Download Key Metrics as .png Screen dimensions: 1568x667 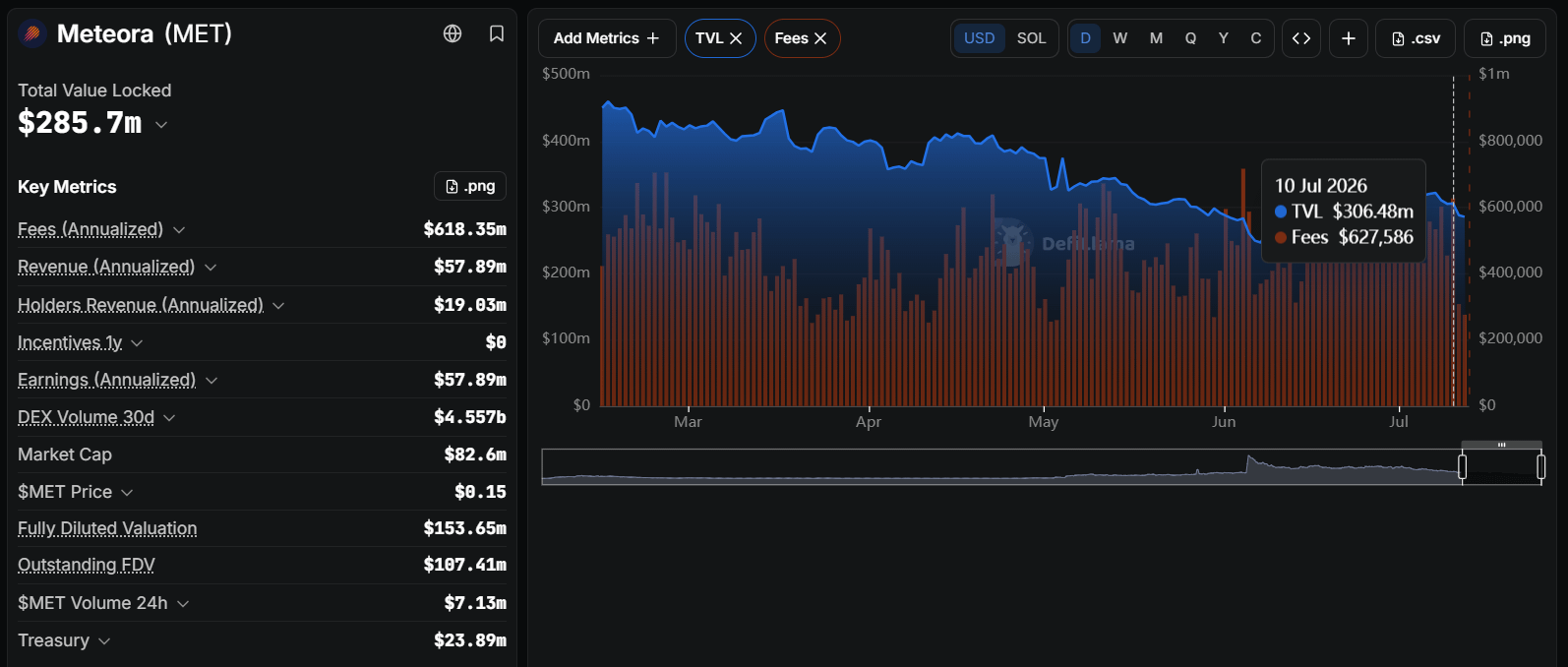tap(470, 186)
